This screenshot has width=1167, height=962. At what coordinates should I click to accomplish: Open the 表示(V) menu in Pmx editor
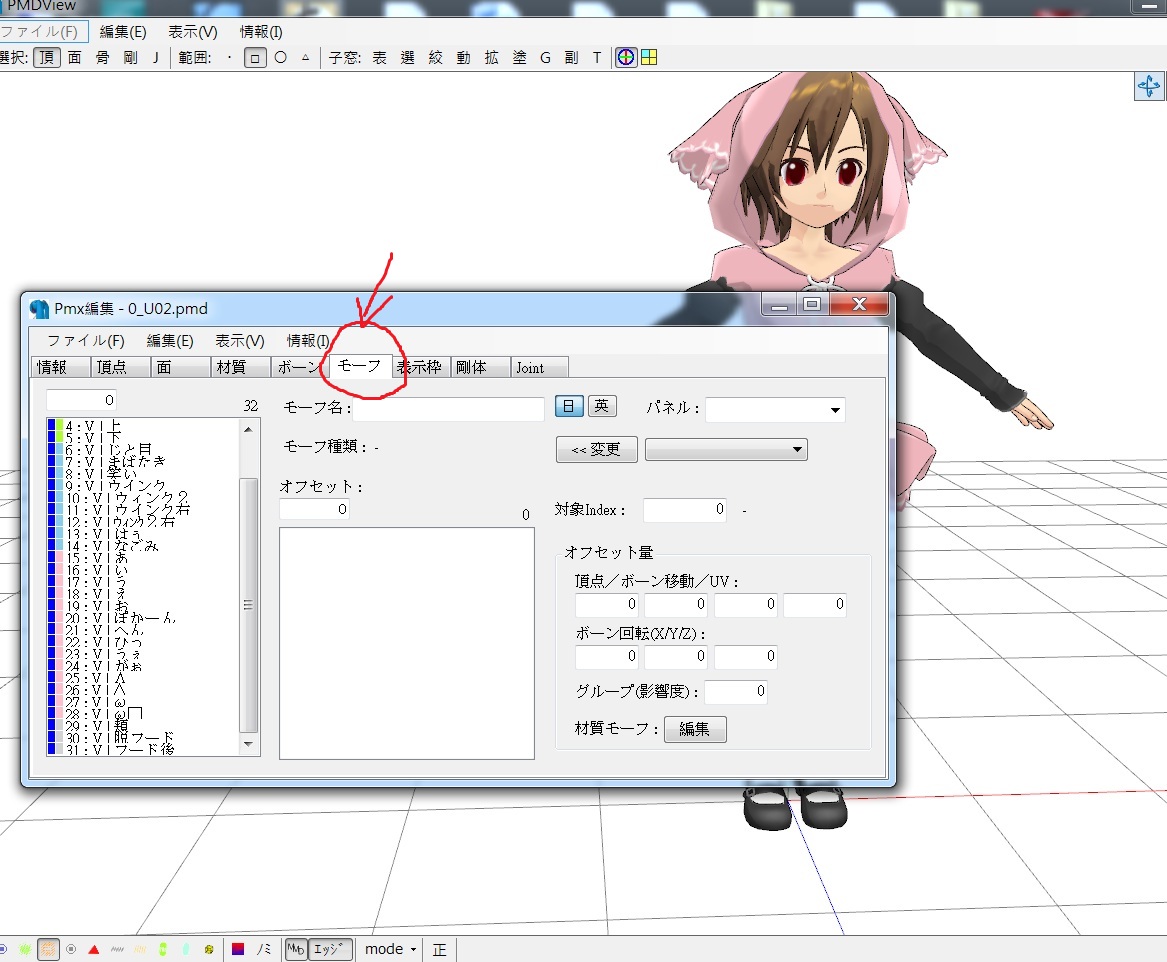240,341
